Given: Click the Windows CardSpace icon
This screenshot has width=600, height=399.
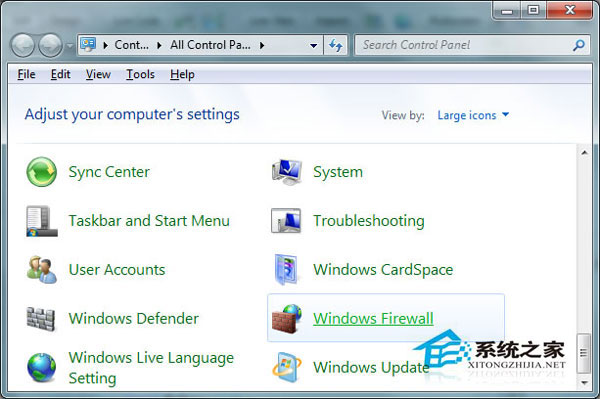Looking at the screenshot, I should coord(286,270).
